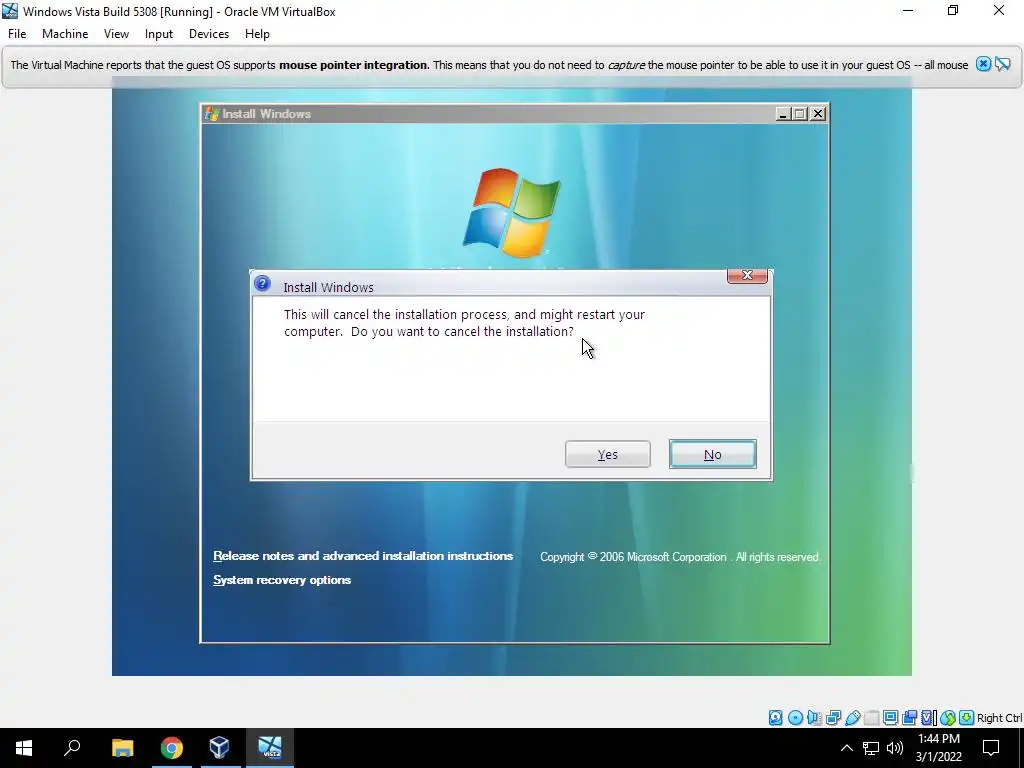Image resolution: width=1024 pixels, height=768 pixels.
Task: Click the keyboard capture green arrow icon
Action: coord(967,718)
